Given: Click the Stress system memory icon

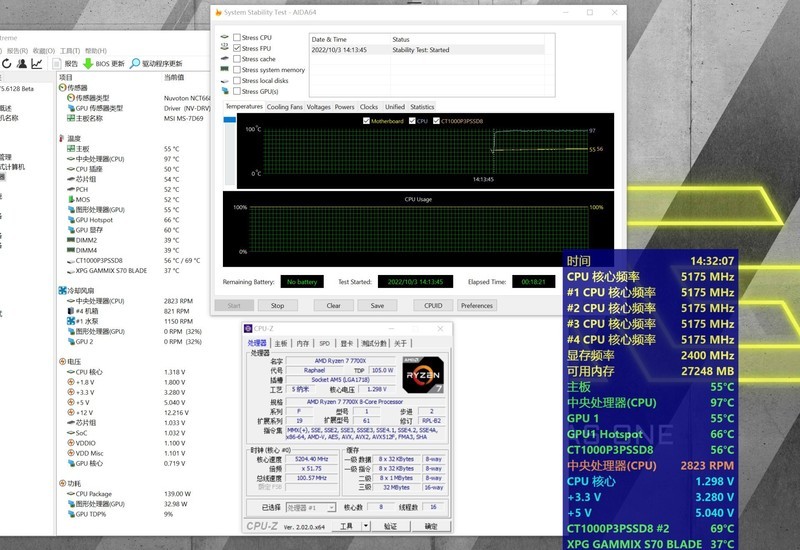Looking at the screenshot, I should point(224,69).
